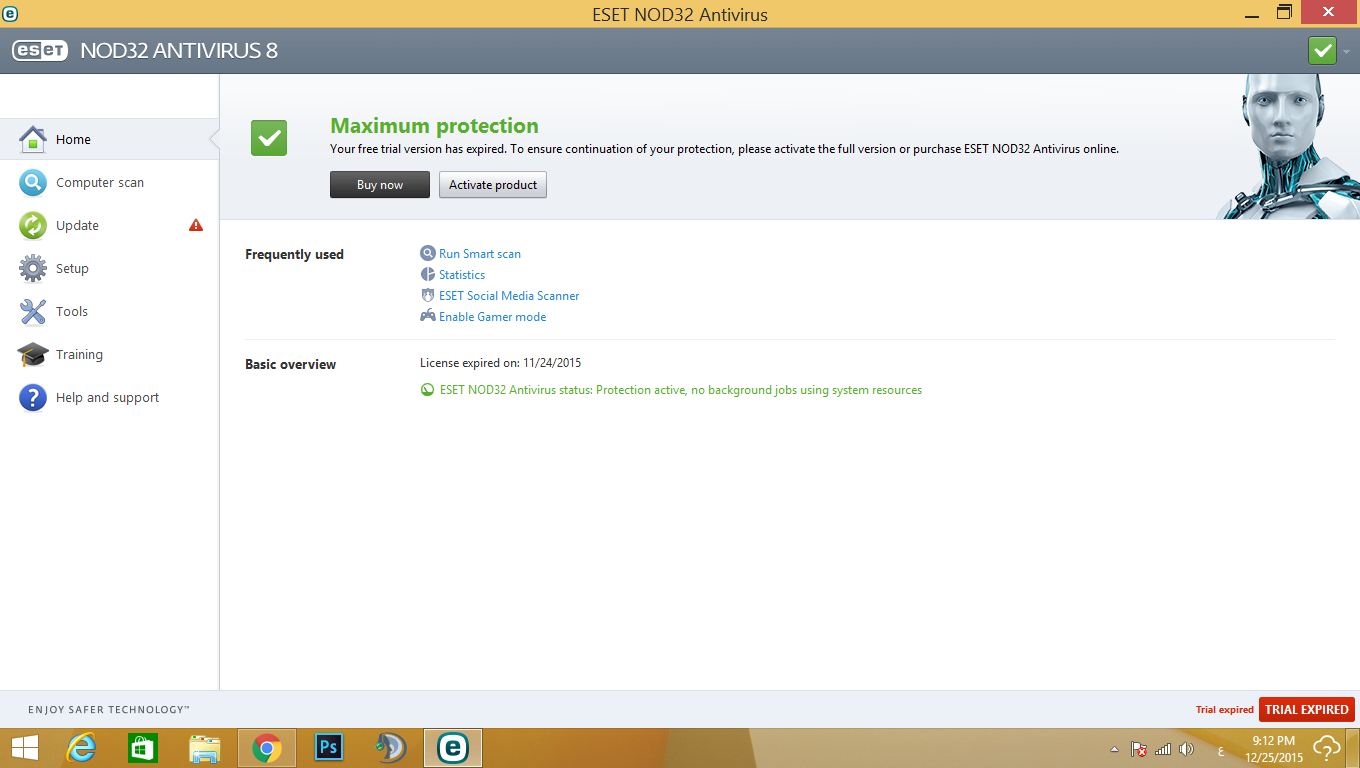This screenshot has width=1360, height=768.
Task: Click the protection active status text
Action: [681, 390]
